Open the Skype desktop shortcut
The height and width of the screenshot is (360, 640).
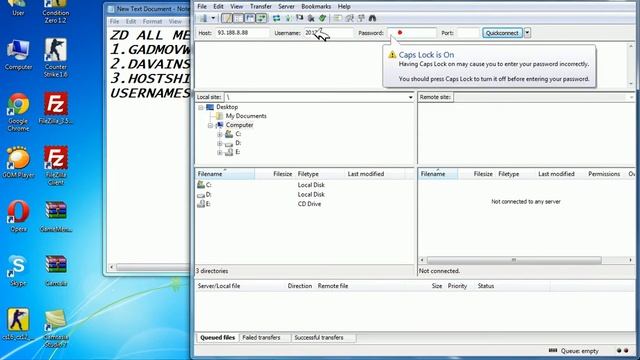[x=18, y=270]
